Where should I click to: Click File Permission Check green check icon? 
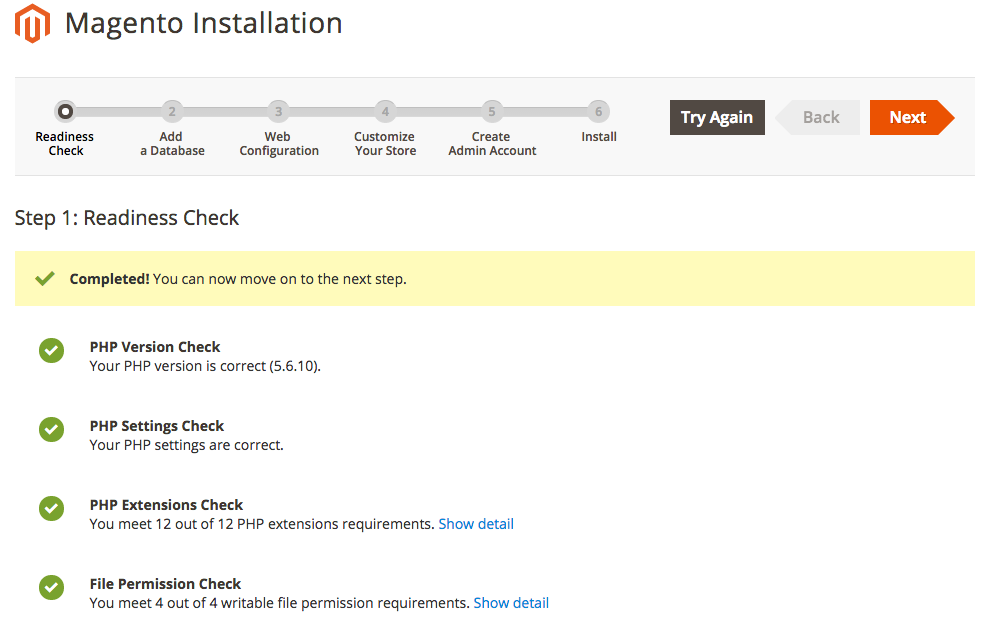click(x=52, y=588)
